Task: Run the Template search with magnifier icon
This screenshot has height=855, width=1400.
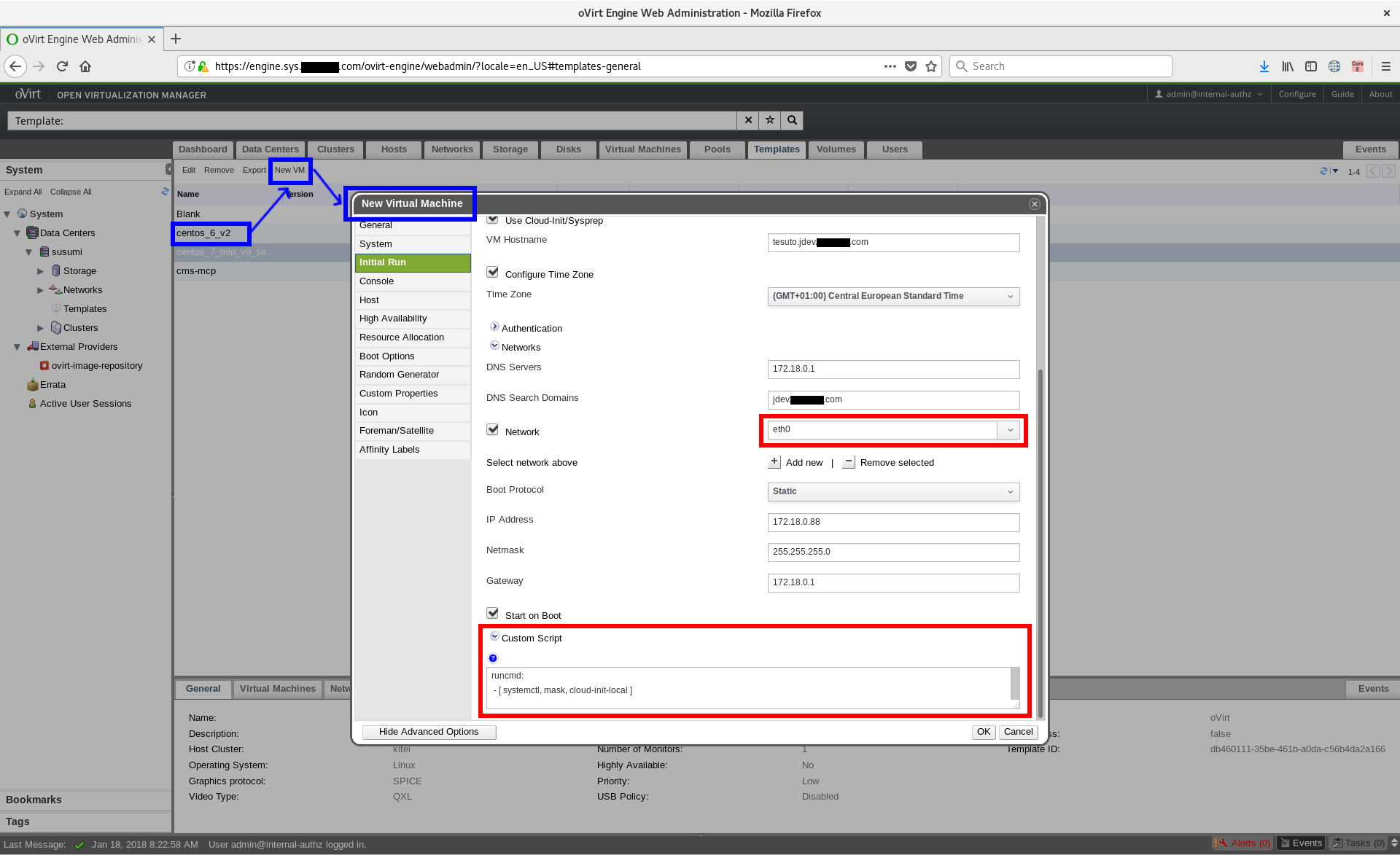Action: 792,120
